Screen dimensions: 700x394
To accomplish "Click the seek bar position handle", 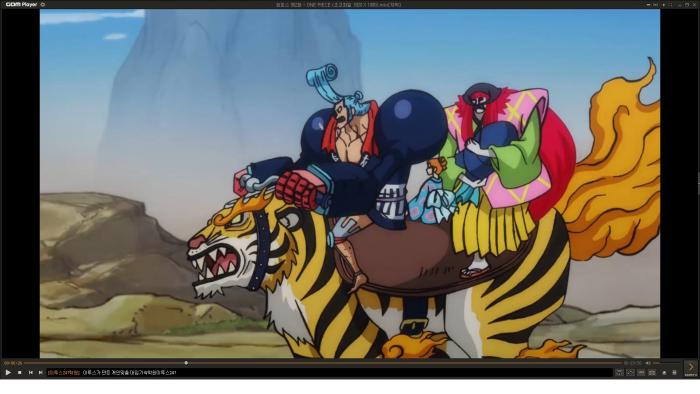I will point(186,363).
